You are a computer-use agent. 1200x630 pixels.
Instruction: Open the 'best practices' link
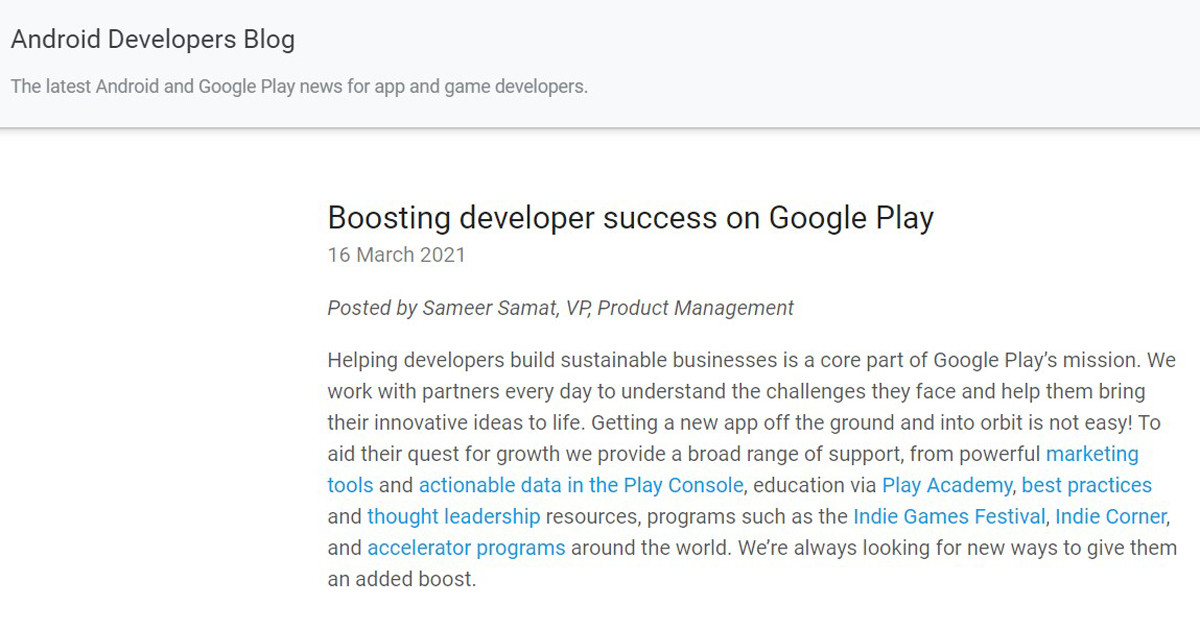tap(1087, 486)
